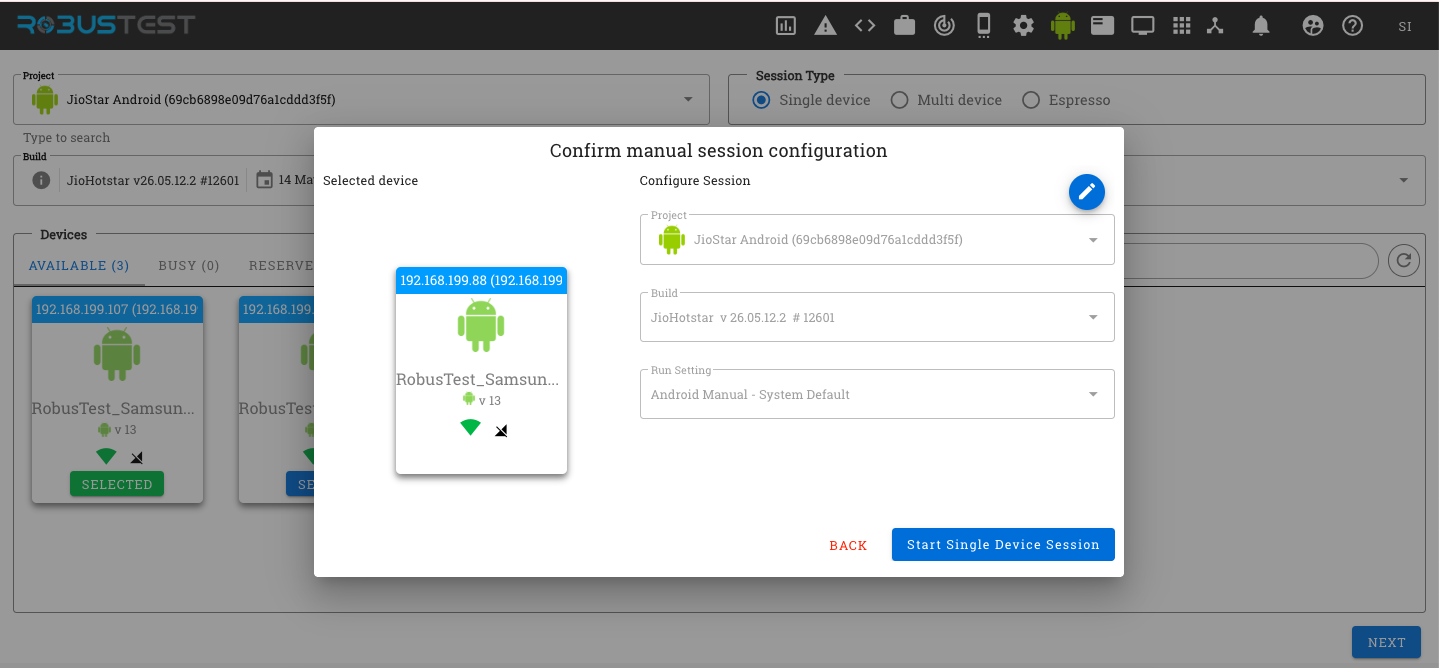Click 'v 13' on the dialog device card
The height and width of the screenshot is (668, 1439).
pyautogui.click(x=490, y=400)
